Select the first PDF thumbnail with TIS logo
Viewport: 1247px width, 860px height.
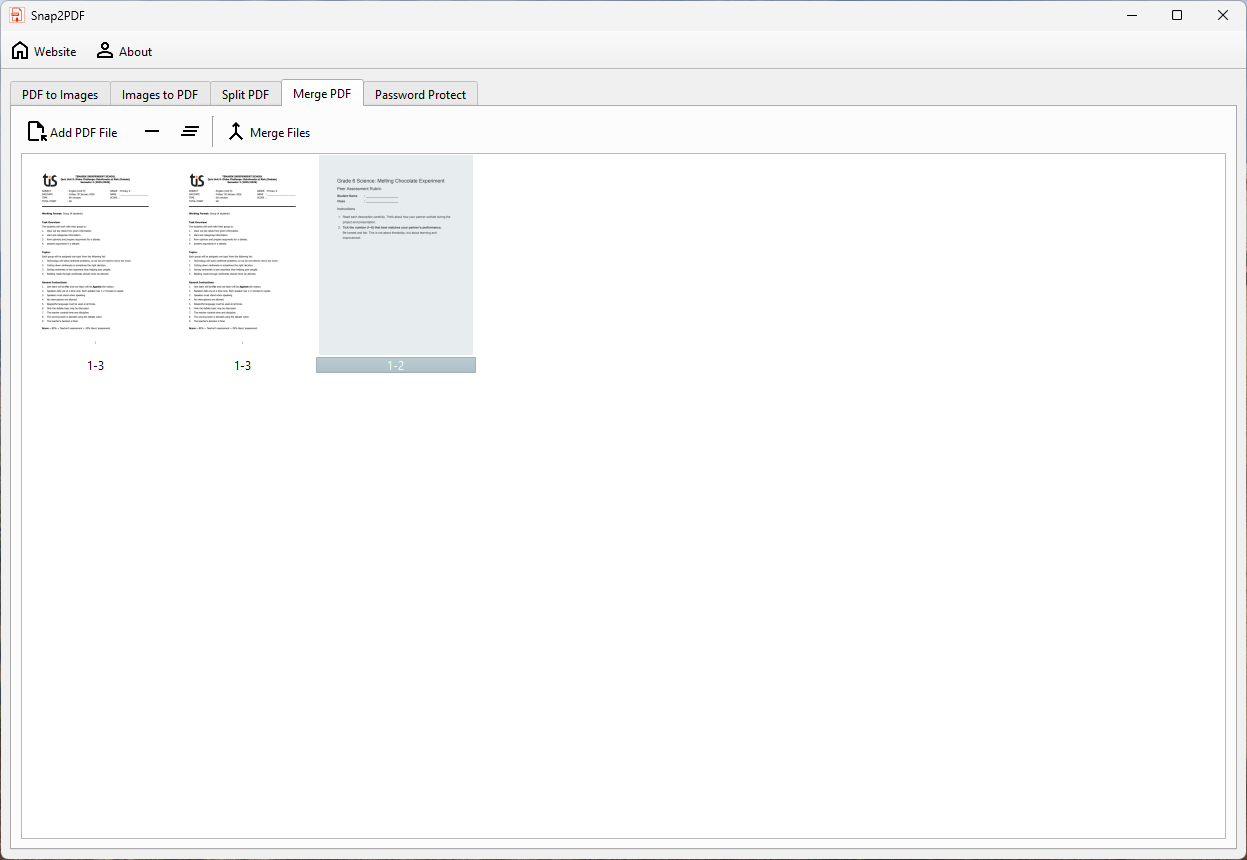coord(95,255)
